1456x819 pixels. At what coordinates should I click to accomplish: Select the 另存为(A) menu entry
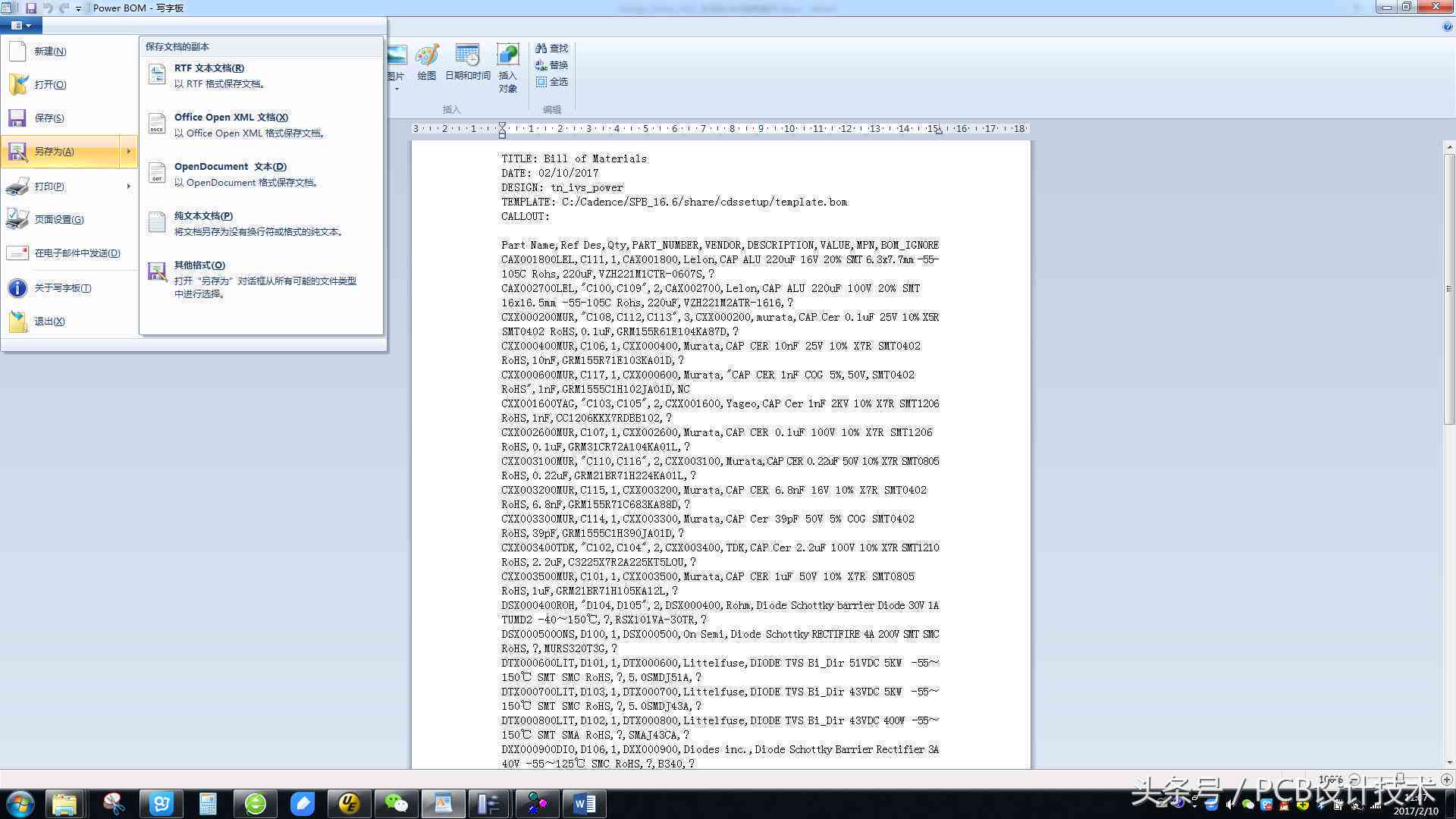(61, 152)
